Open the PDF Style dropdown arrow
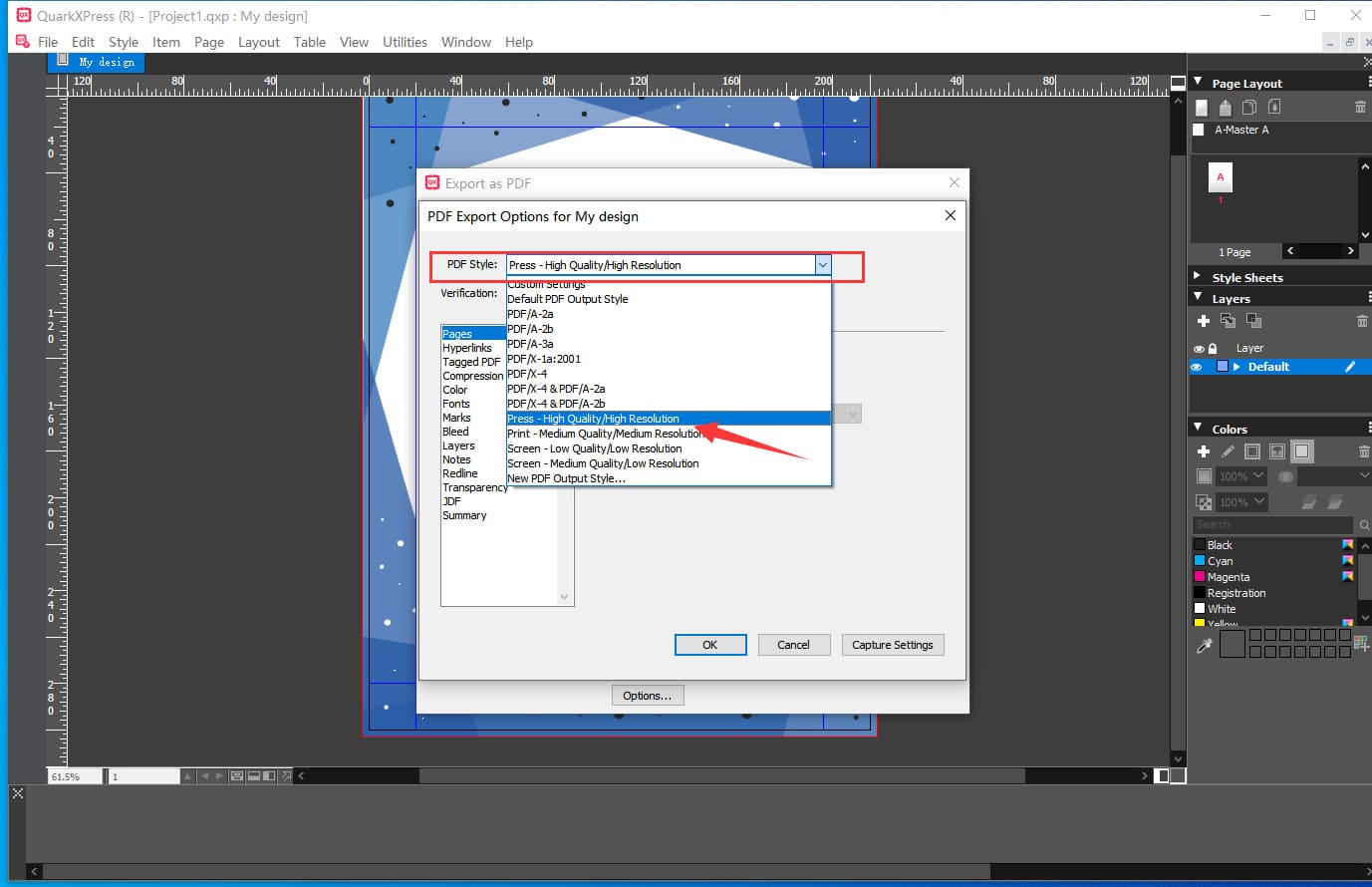1372x887 pixels. (822, 265)
